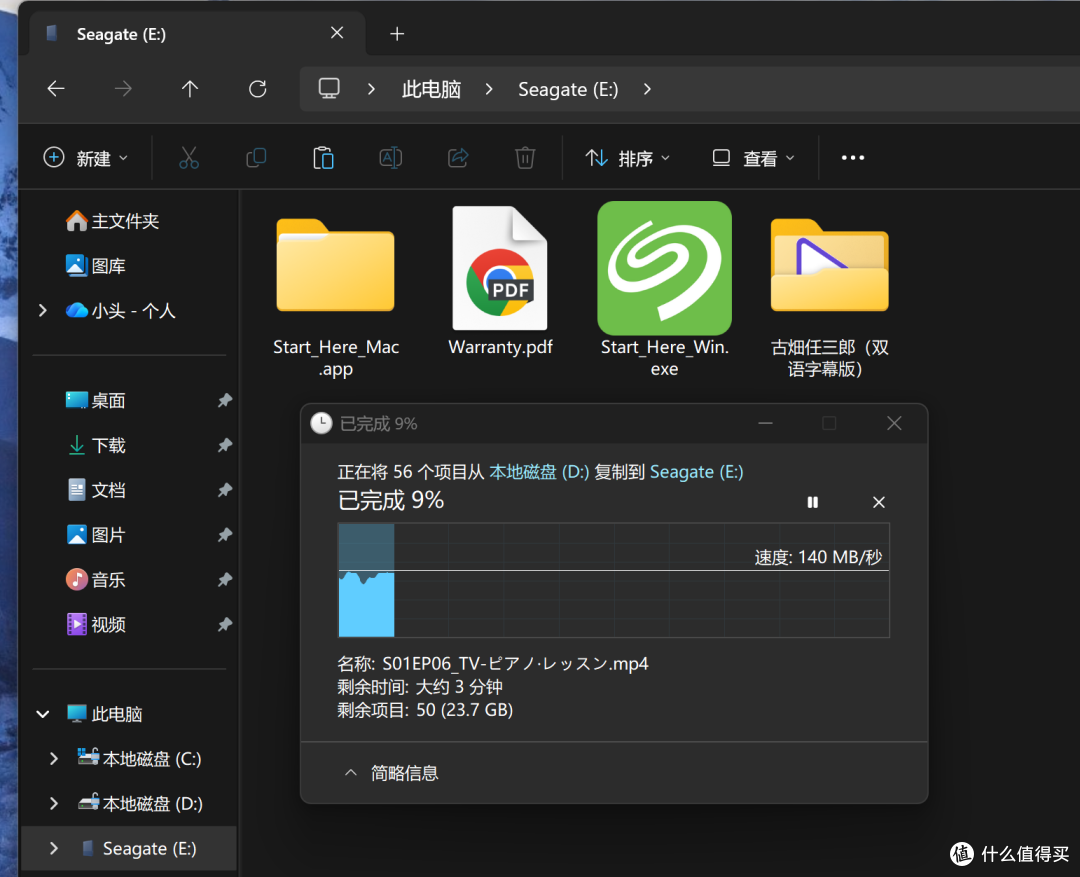Close the Seagate (E:) tab
Viewport: 1080px width, 877px height.
(337, 33)
